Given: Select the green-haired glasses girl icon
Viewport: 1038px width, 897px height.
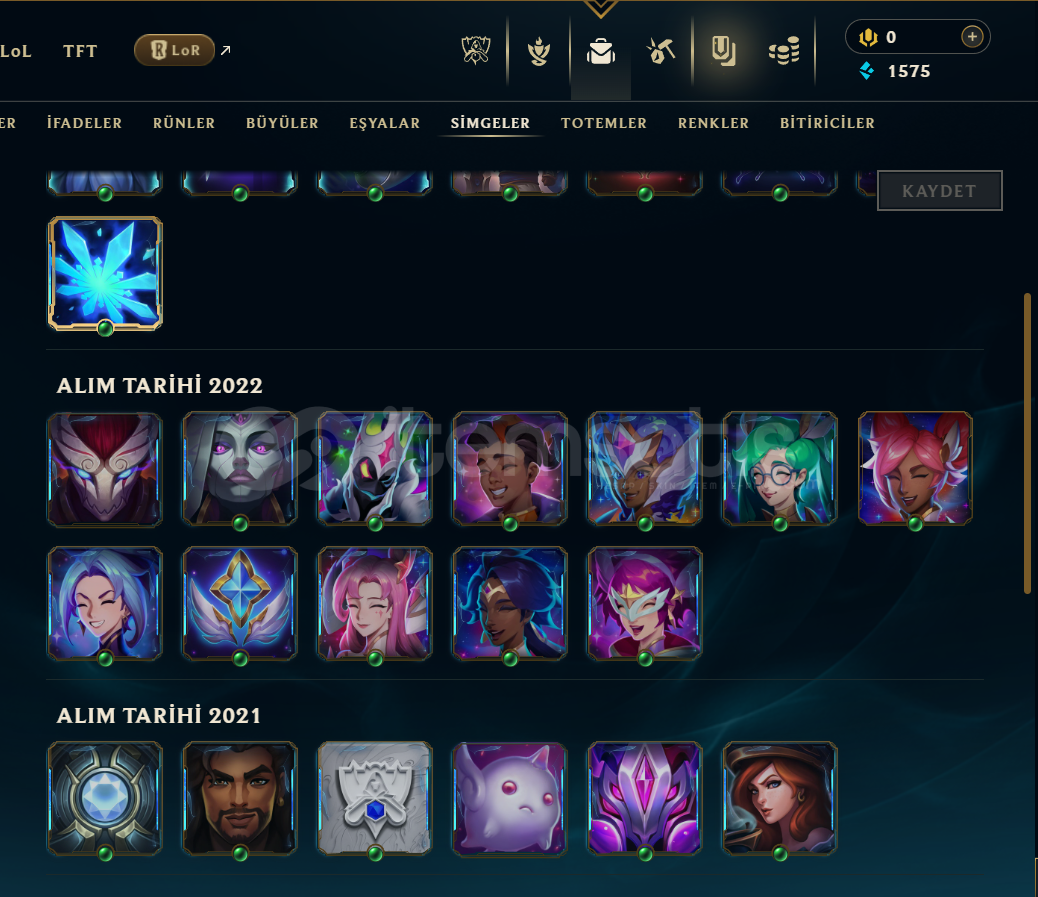Looking at the screenshot, I should click(780, 469).
